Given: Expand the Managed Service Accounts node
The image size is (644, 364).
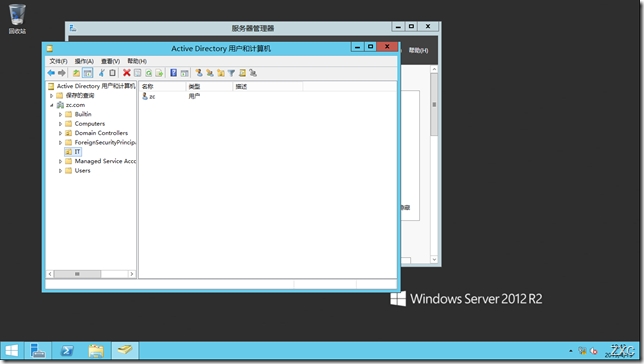Looking at the screenshot, I should click(60, 161).
